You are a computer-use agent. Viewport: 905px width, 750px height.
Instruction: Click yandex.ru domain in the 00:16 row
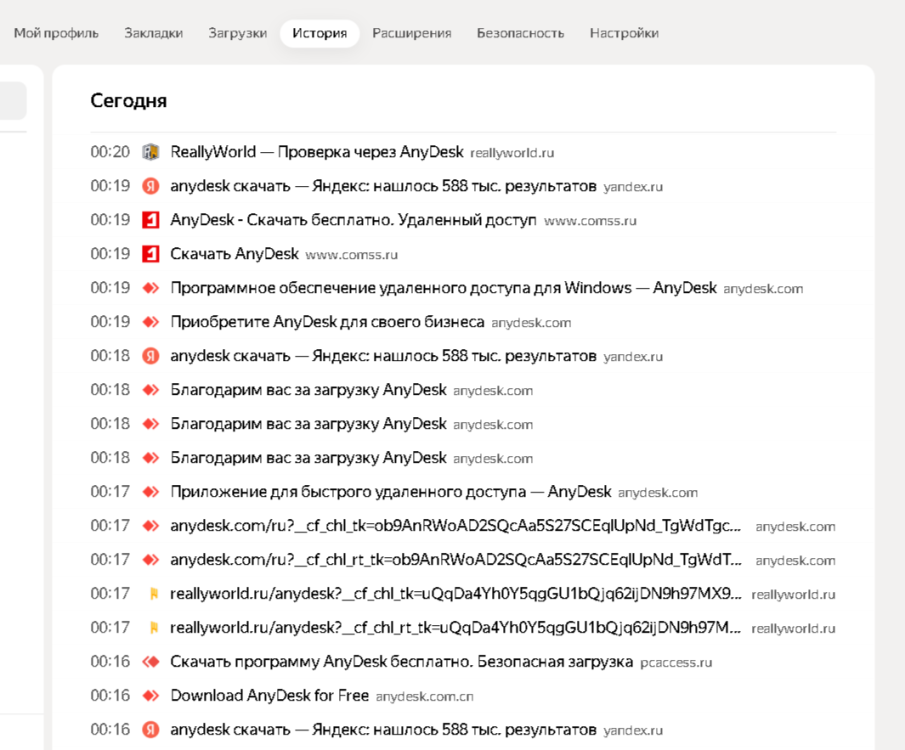pyautogui.click(x=633, y=730)
